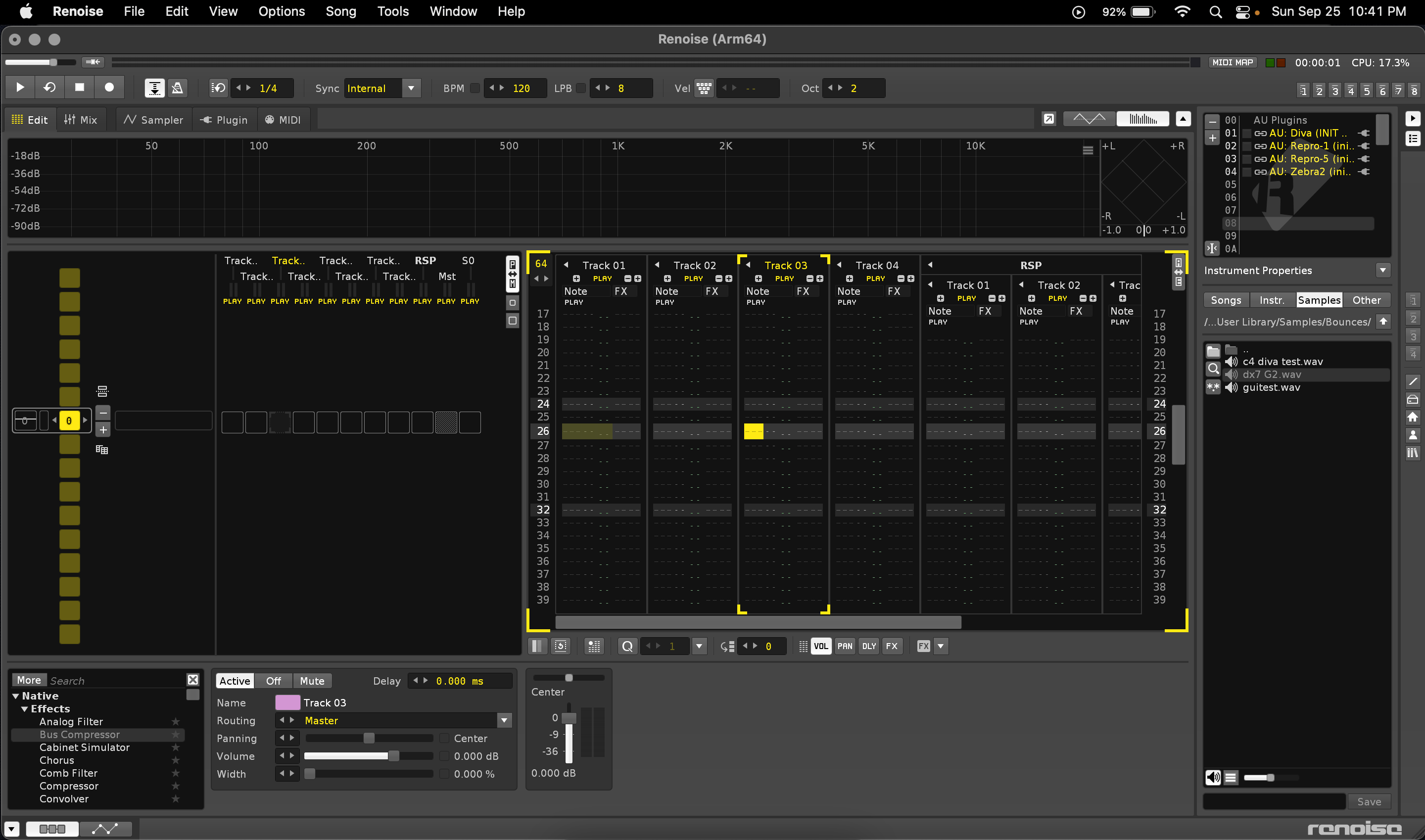This screenshot has width=1425, height=840.
Task: Collapse the Effects tree subsection
Action: click(24, 709)
